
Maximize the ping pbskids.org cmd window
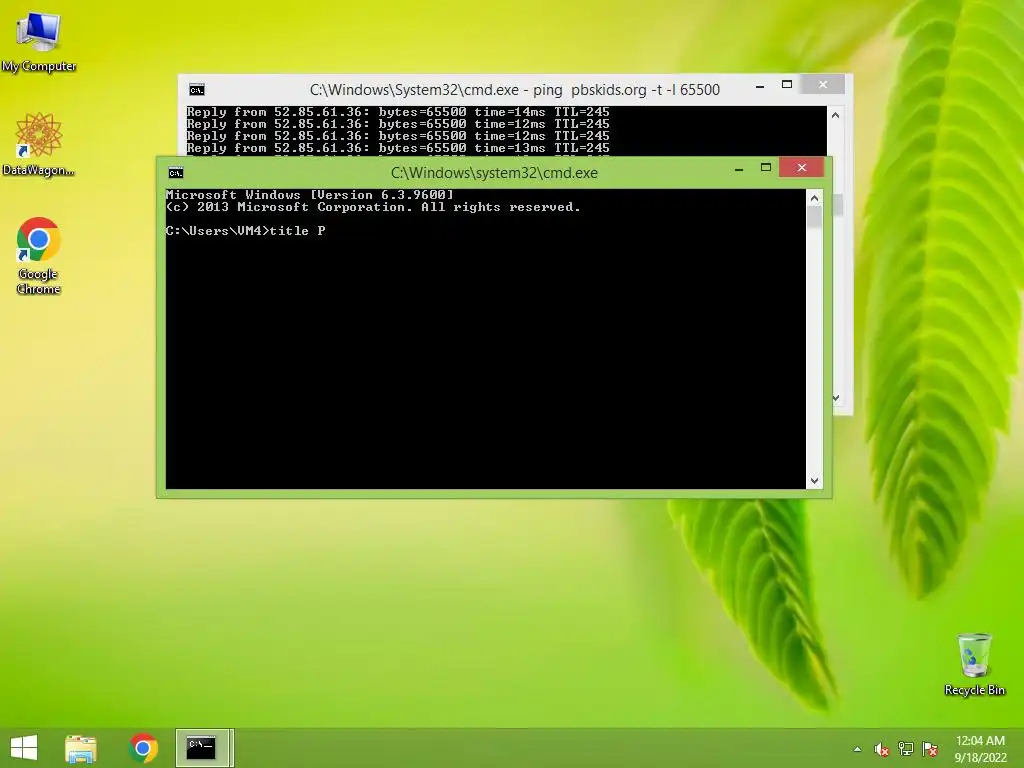coord(787,85)
